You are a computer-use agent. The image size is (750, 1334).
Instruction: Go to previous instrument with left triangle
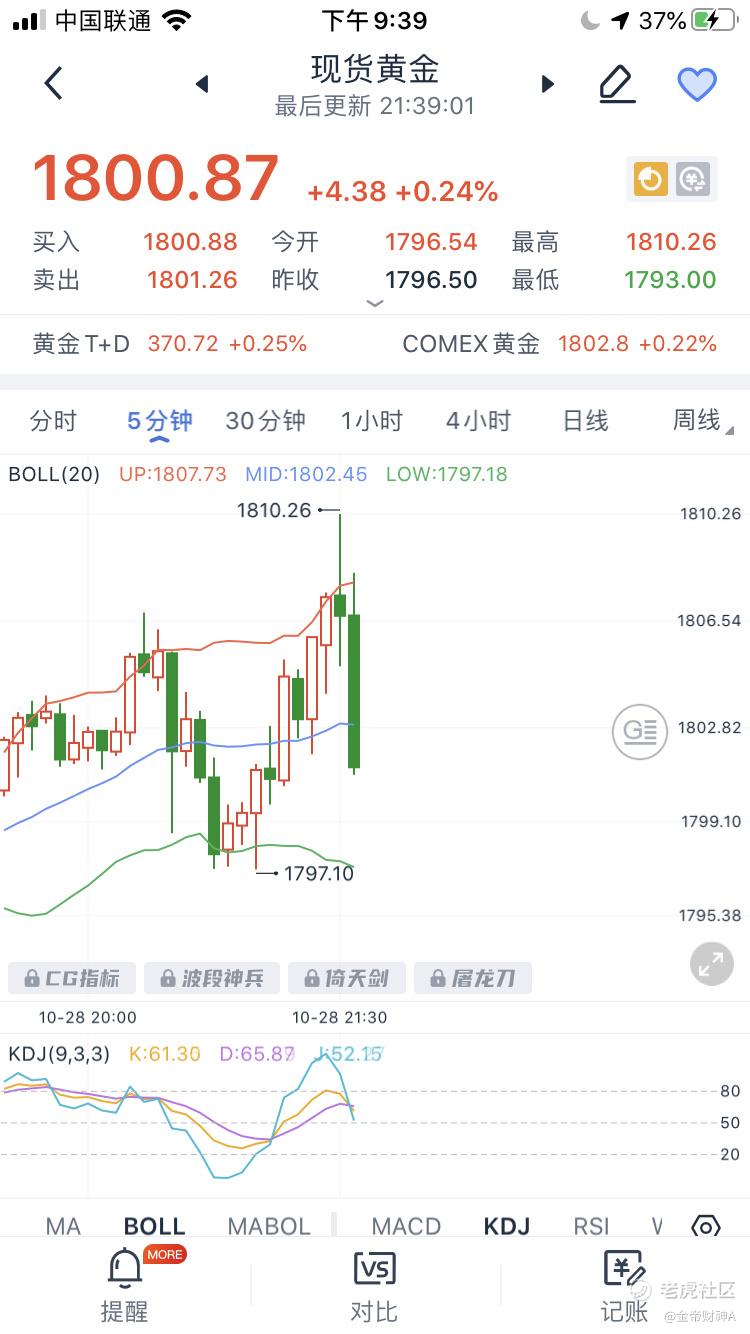tap(202, 84)
